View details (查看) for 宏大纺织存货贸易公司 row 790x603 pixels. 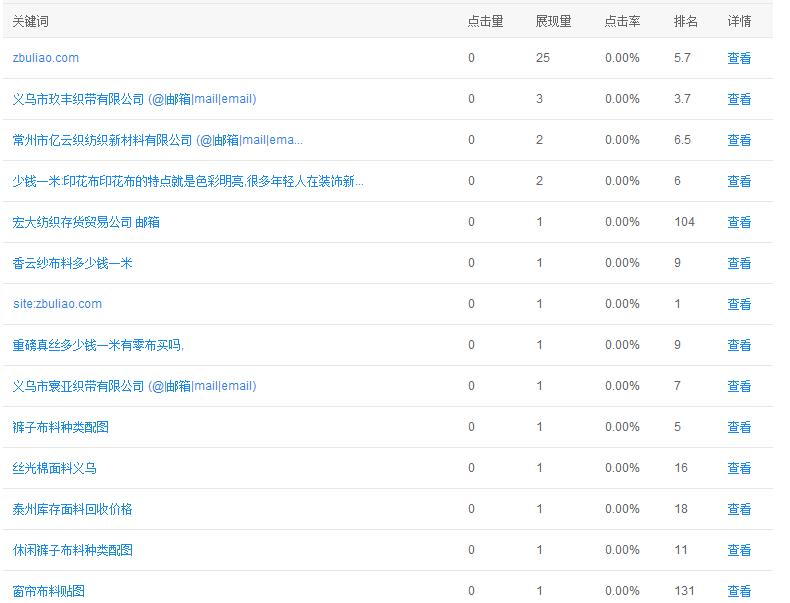[x=739, y=222]
